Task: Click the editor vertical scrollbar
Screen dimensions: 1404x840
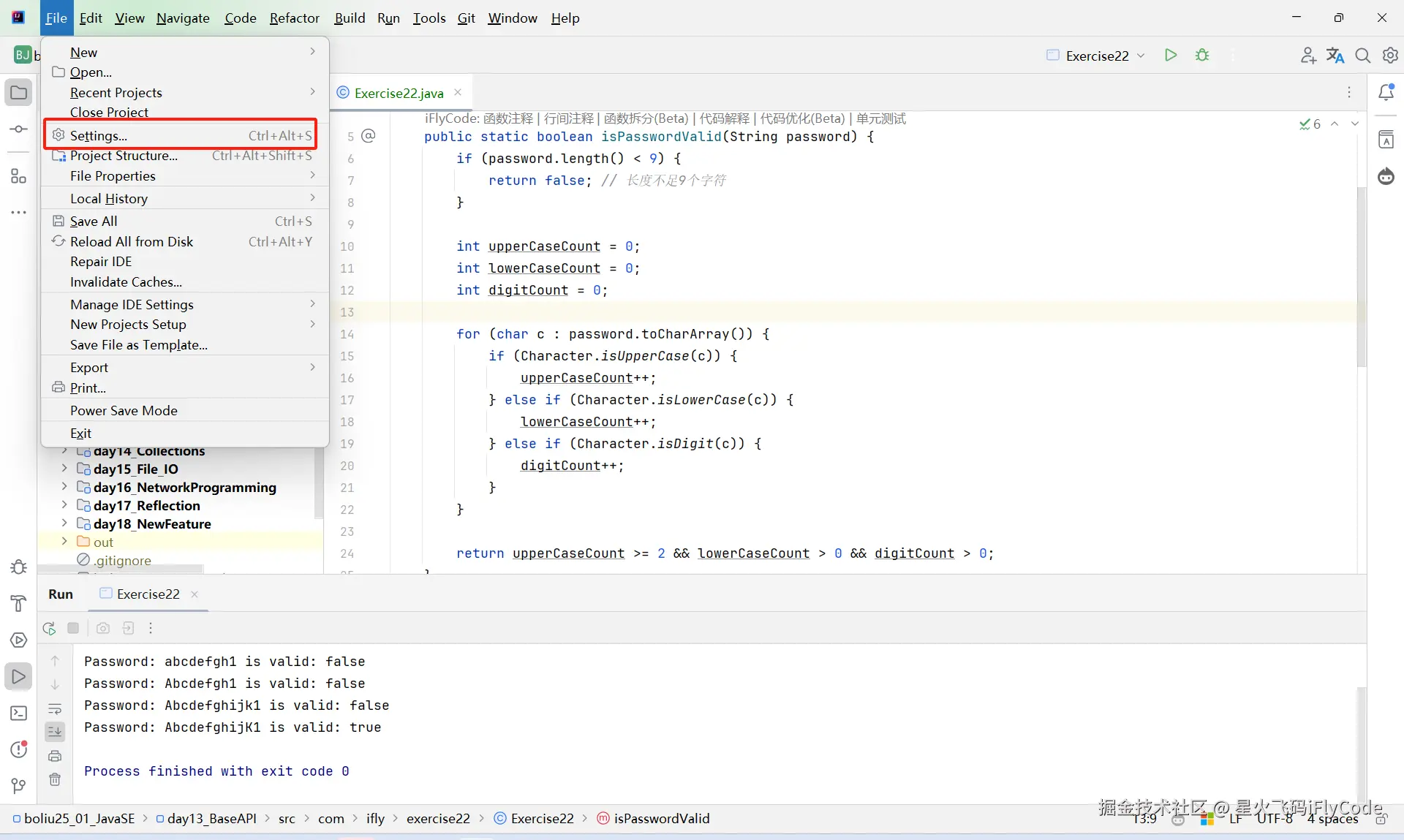Action: 1361,278
